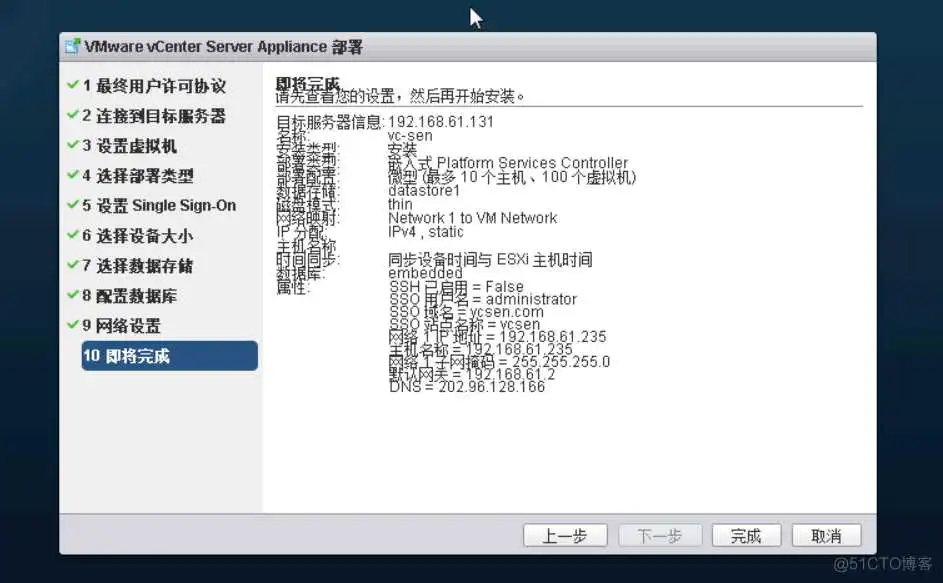The image size is (943, 583).
Task: Click the SSH 已启用 = False line
Action: pos(456,286)
